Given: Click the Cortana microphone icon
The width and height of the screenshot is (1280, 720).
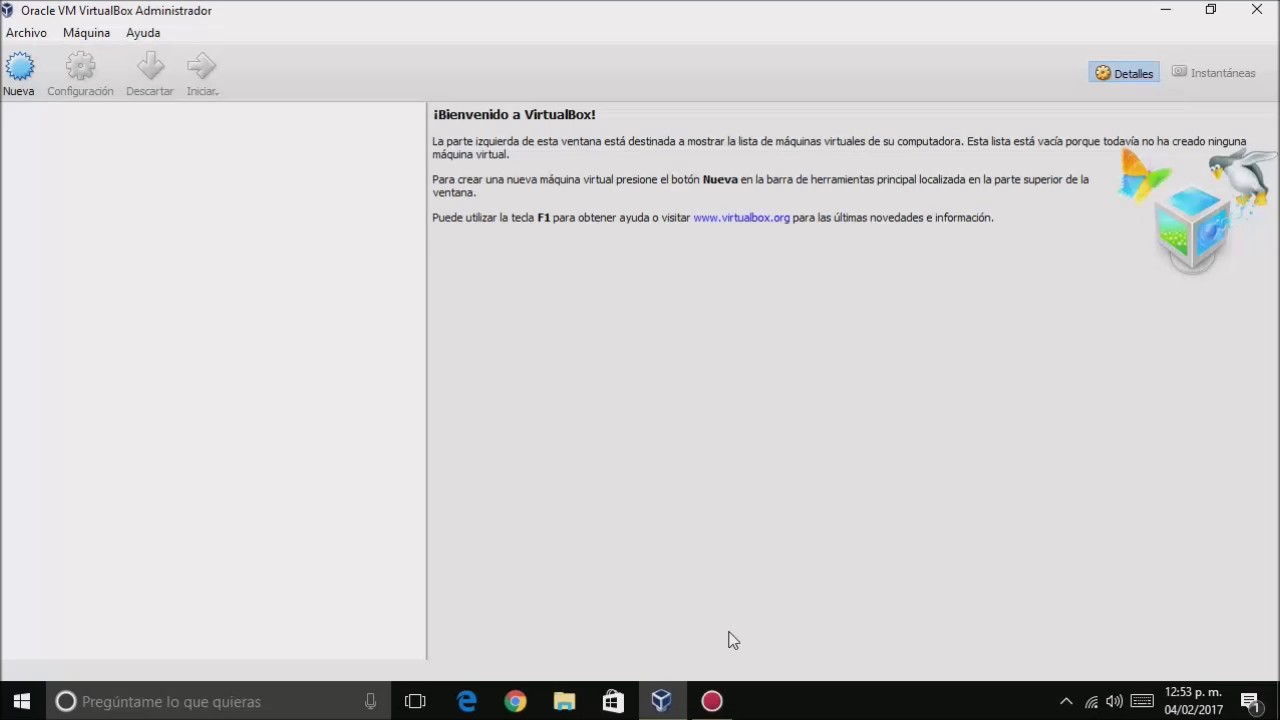Looking at the screenshot, I should [370, 701].
